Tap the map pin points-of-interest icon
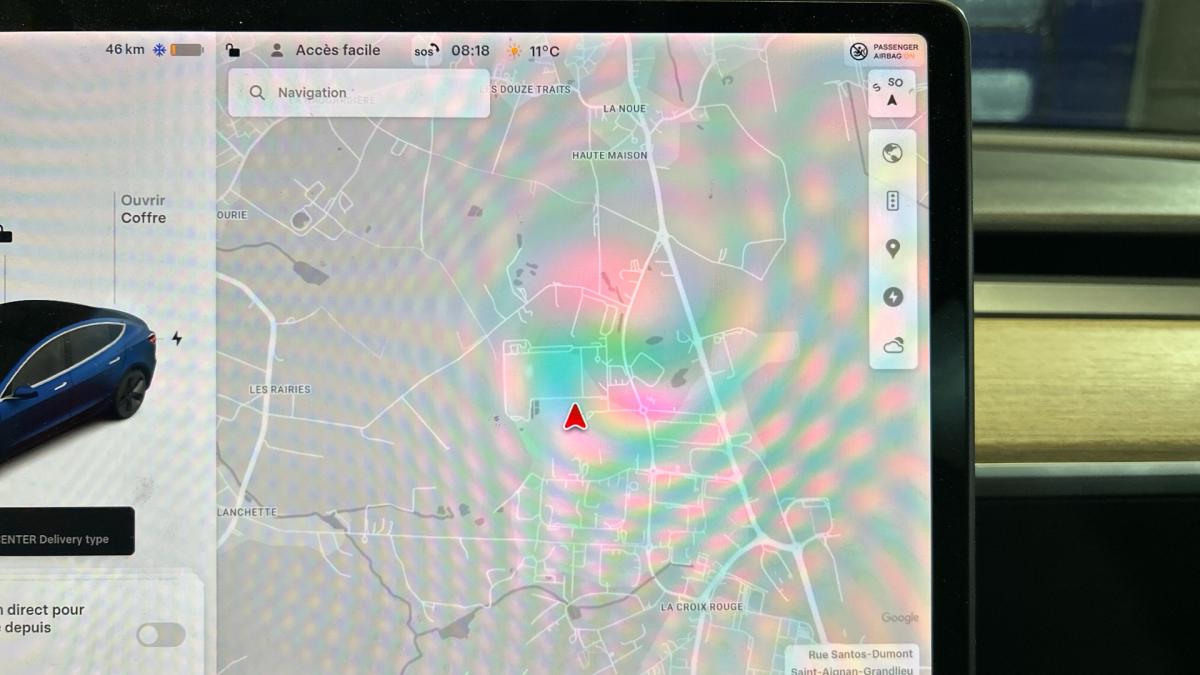The image size is (1200, 675). coord(893,249)
